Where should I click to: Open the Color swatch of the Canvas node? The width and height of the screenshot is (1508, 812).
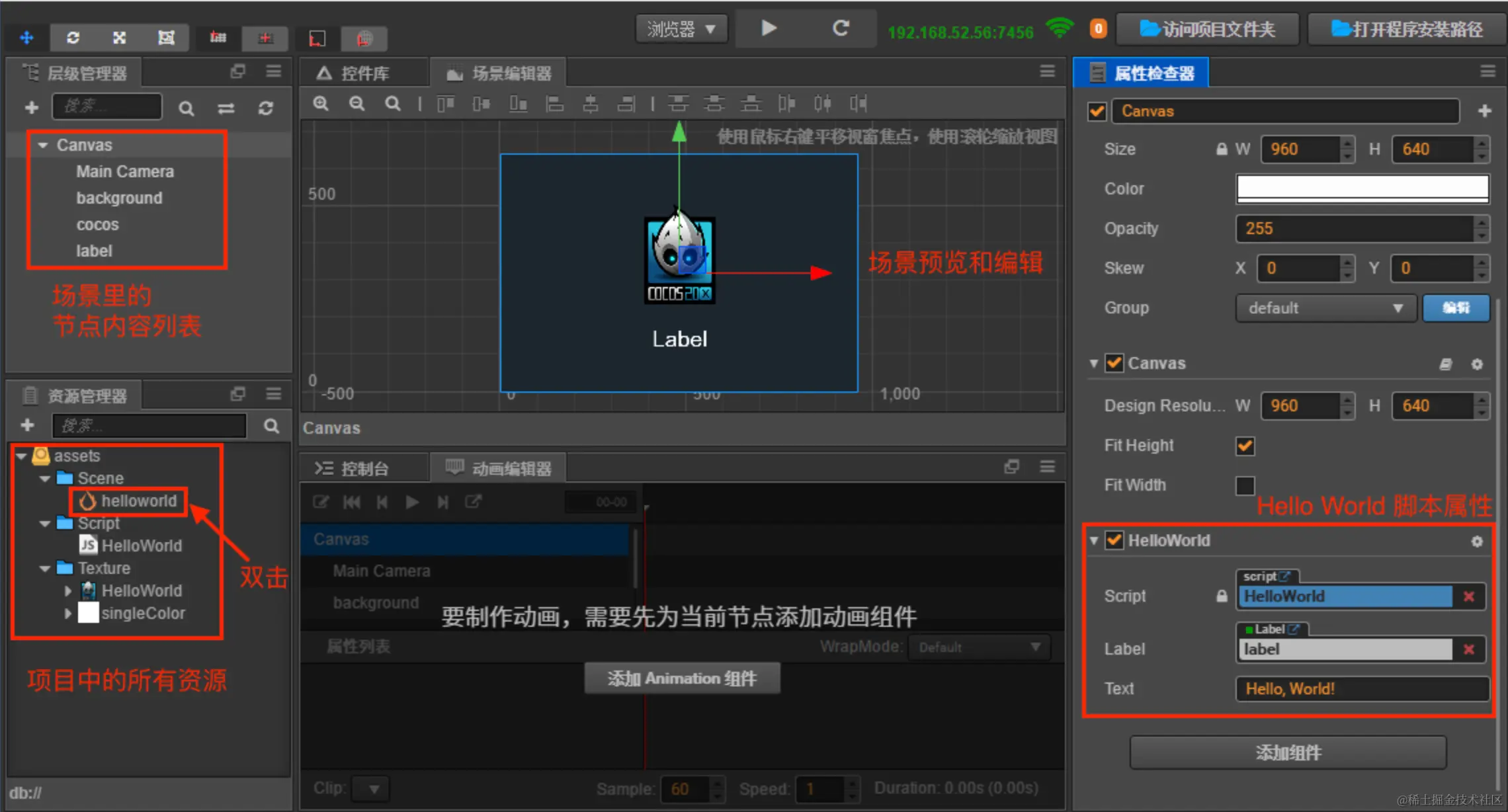(x=1361, y=188)
